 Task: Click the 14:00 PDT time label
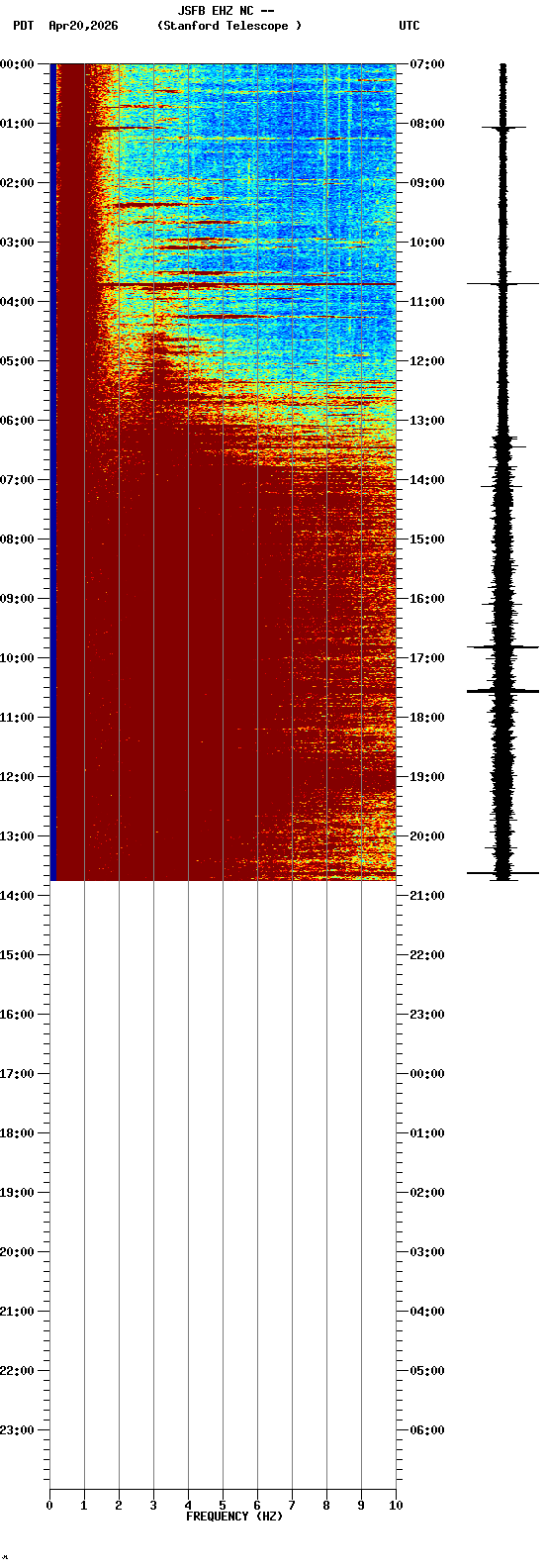click(x=17, y=896)
